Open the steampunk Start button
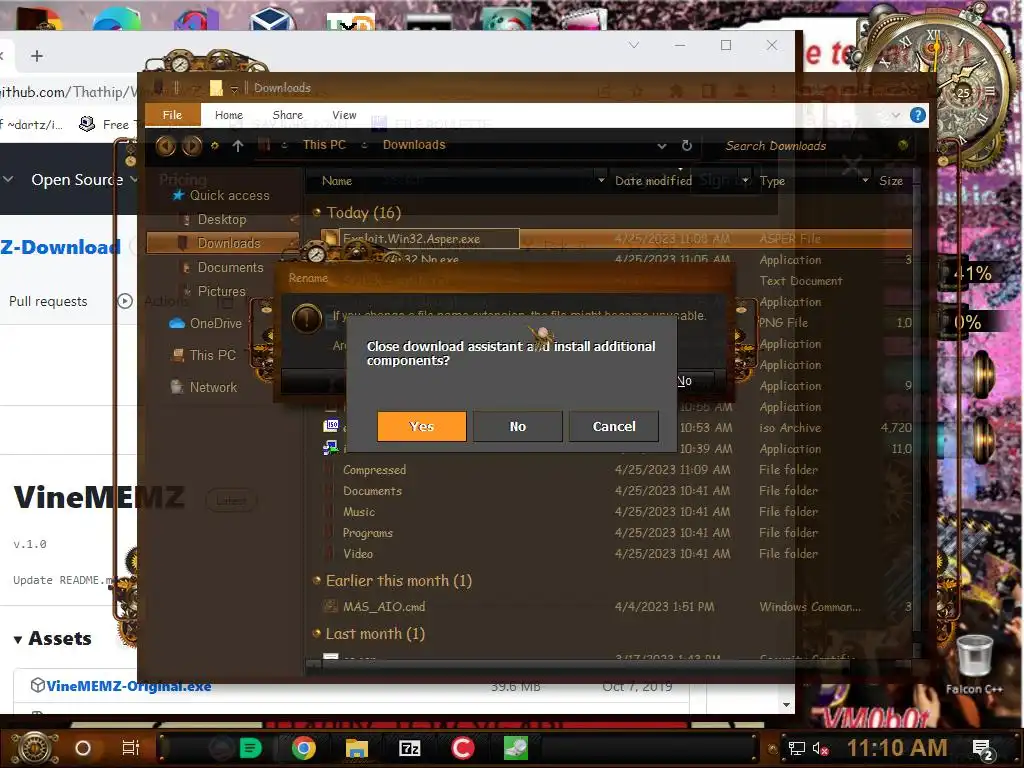This screenshot has width=1024, height=768. tap(34, 748)
